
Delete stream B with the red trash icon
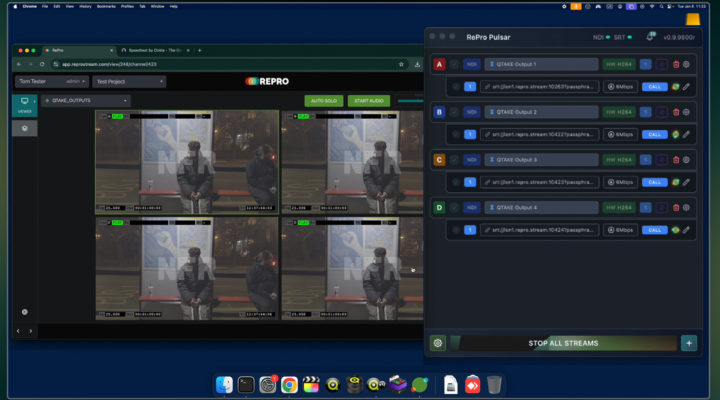(x=676, y=113)
